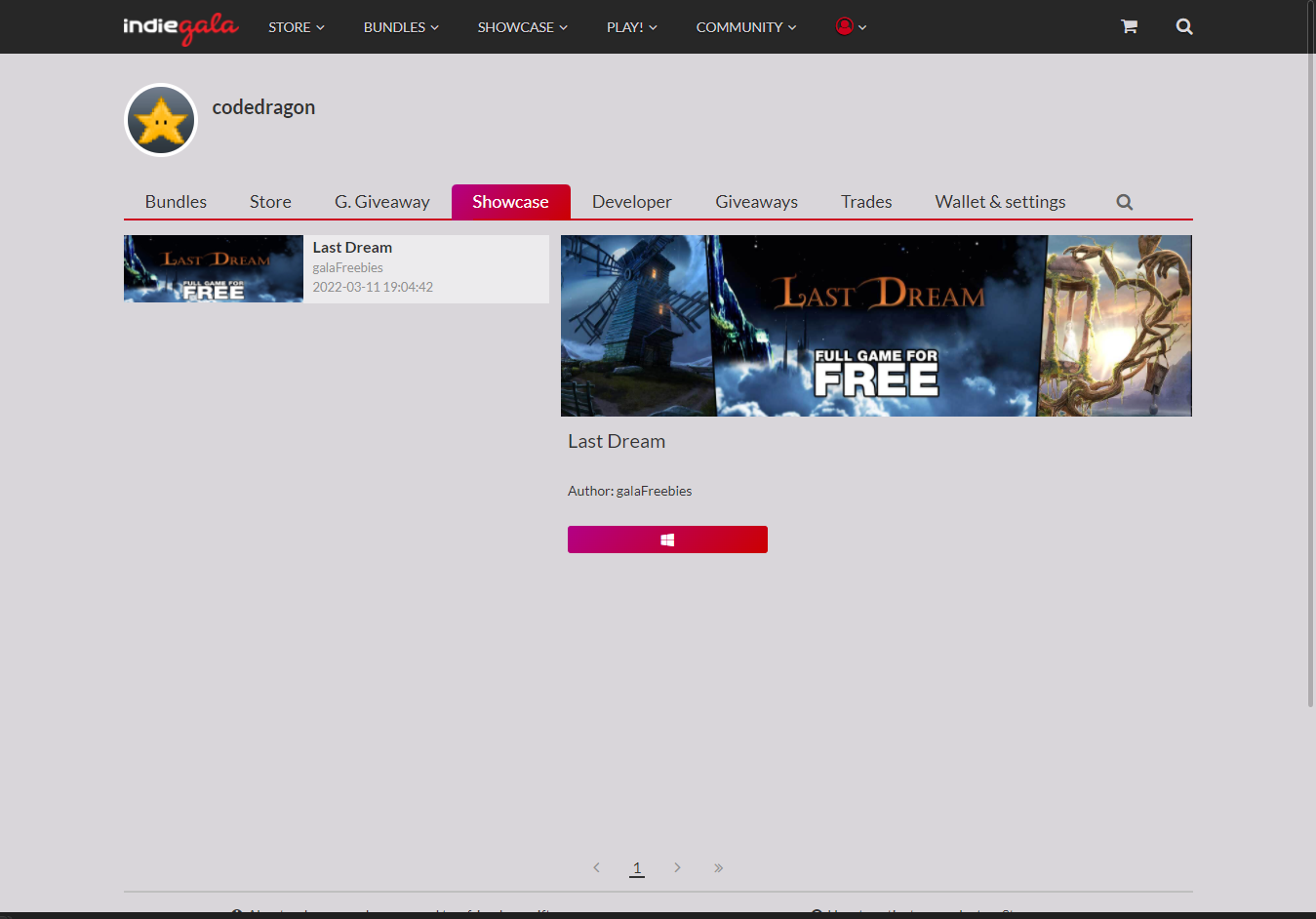Image resolution: width=1316 pixels, height=919 pixels.
Task: Click the Last Dream heading below banner
Action: coord(617,441)
